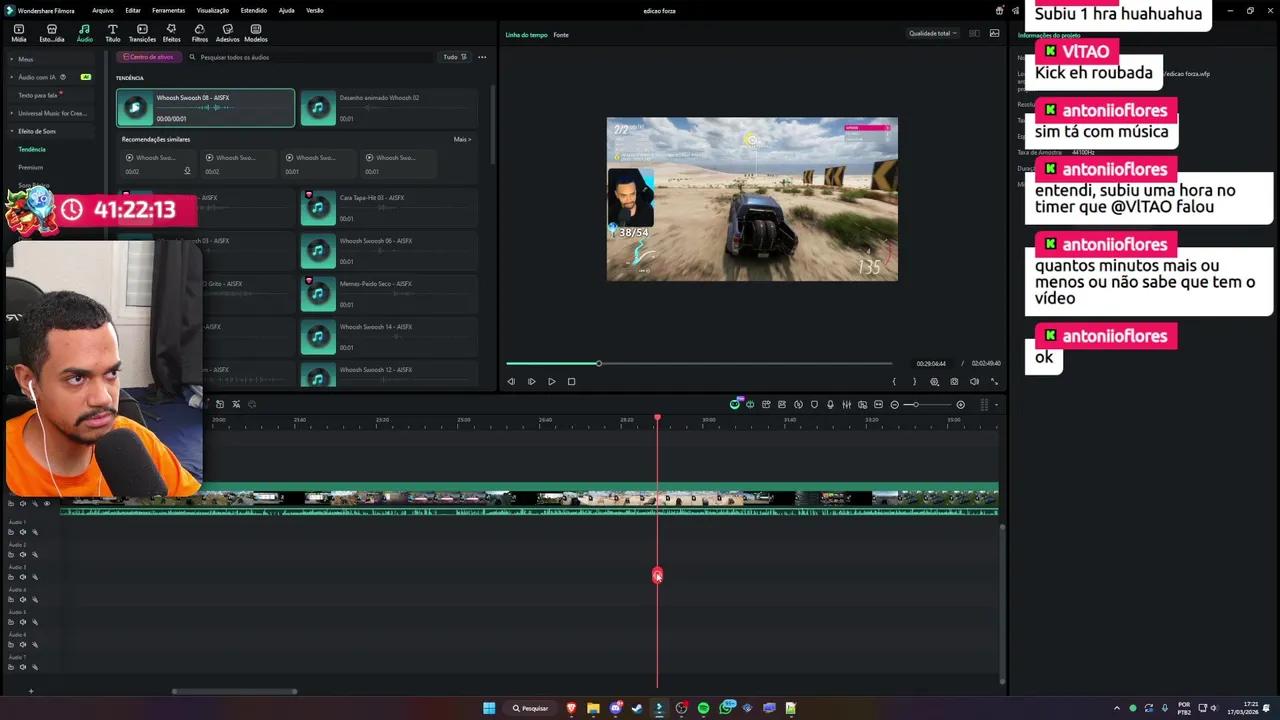This screenshot has height=720, width=1280.
Task: Open the audio mixer icon in timeline toolbar
Action: tap(846, 405)
